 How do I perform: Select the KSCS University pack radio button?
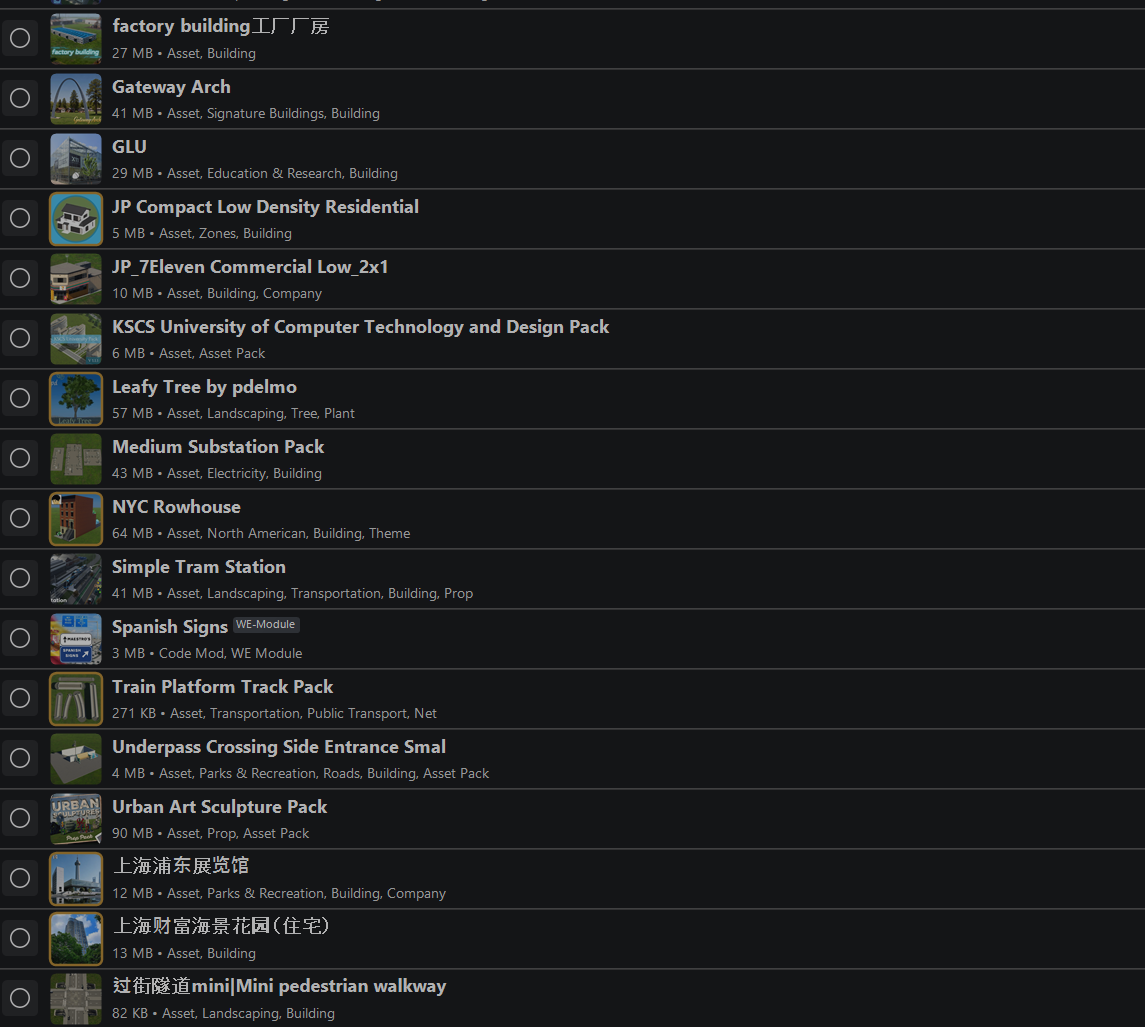(20, 338)
